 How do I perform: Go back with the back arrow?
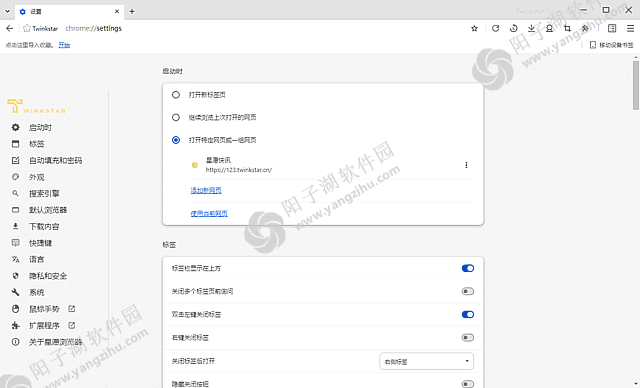10,28
